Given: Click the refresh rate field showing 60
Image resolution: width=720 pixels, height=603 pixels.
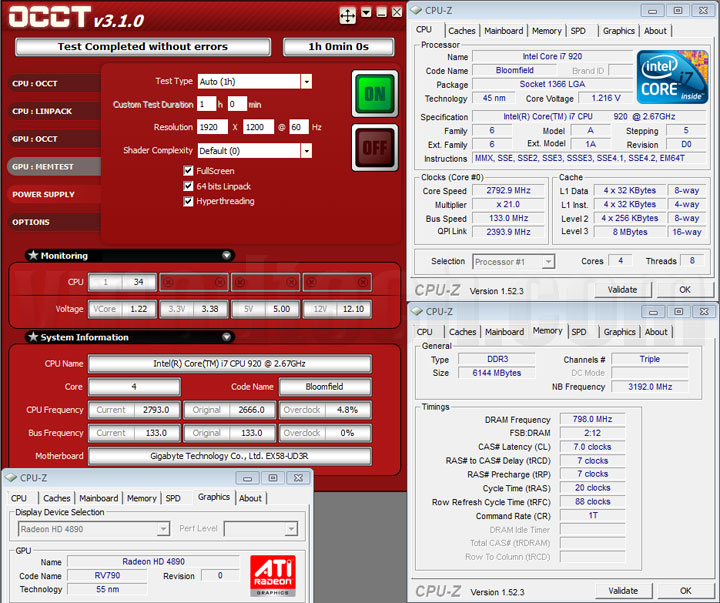Looking at the screenshot, I should pyautogui.click(x=298, y=127).
